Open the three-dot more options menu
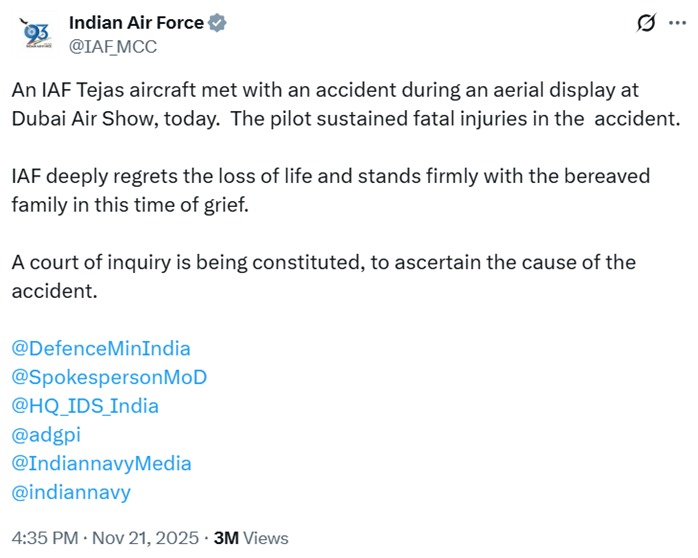The height and width of the screenshot is (558, 698). point(680,23)
